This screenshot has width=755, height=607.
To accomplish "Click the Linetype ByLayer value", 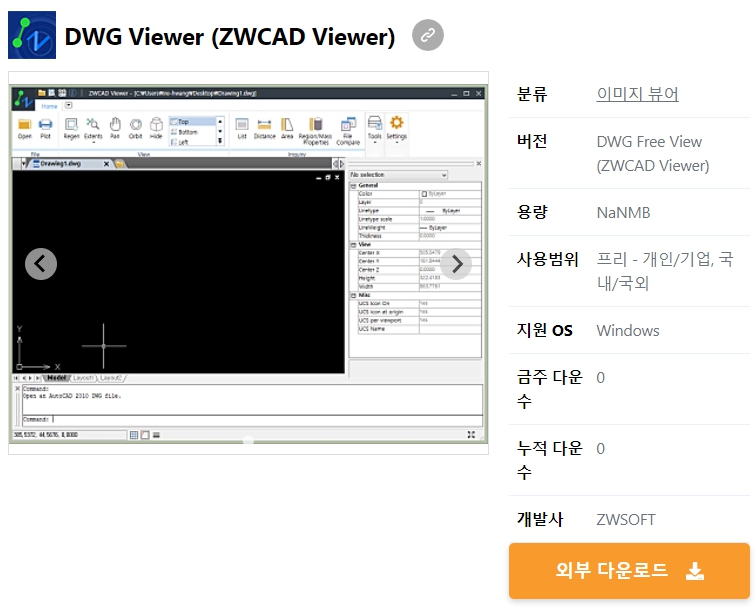I will click(450, 211).
